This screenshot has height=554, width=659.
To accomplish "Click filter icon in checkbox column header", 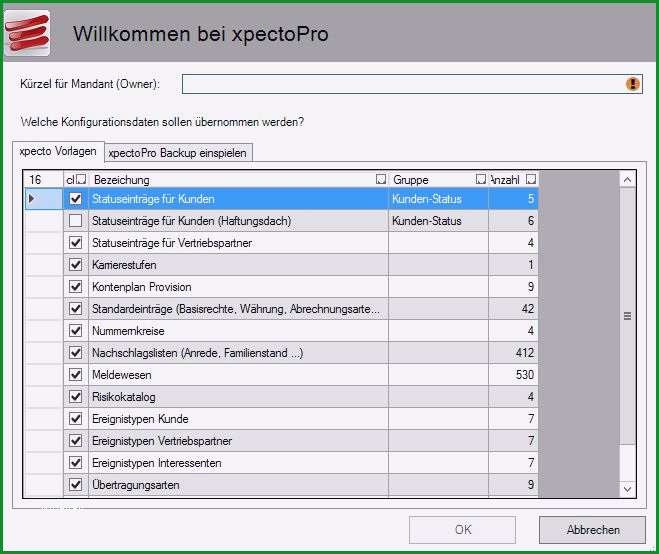I will (82, 179).
